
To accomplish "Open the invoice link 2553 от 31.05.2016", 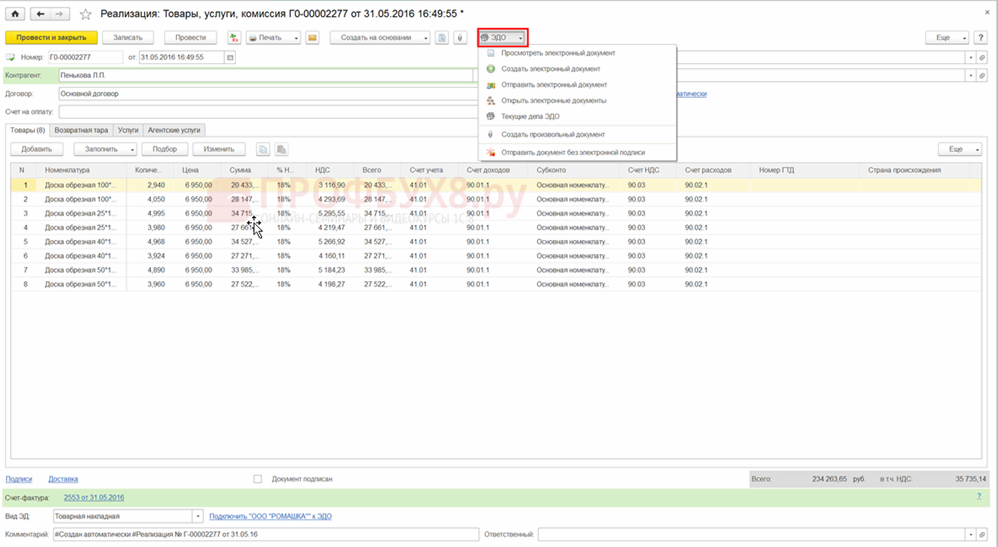I will click(94, 498).
